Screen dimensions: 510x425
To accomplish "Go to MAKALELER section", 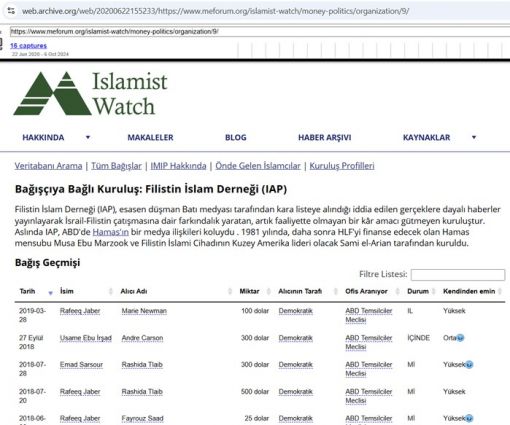I will (x=150, y=137).
